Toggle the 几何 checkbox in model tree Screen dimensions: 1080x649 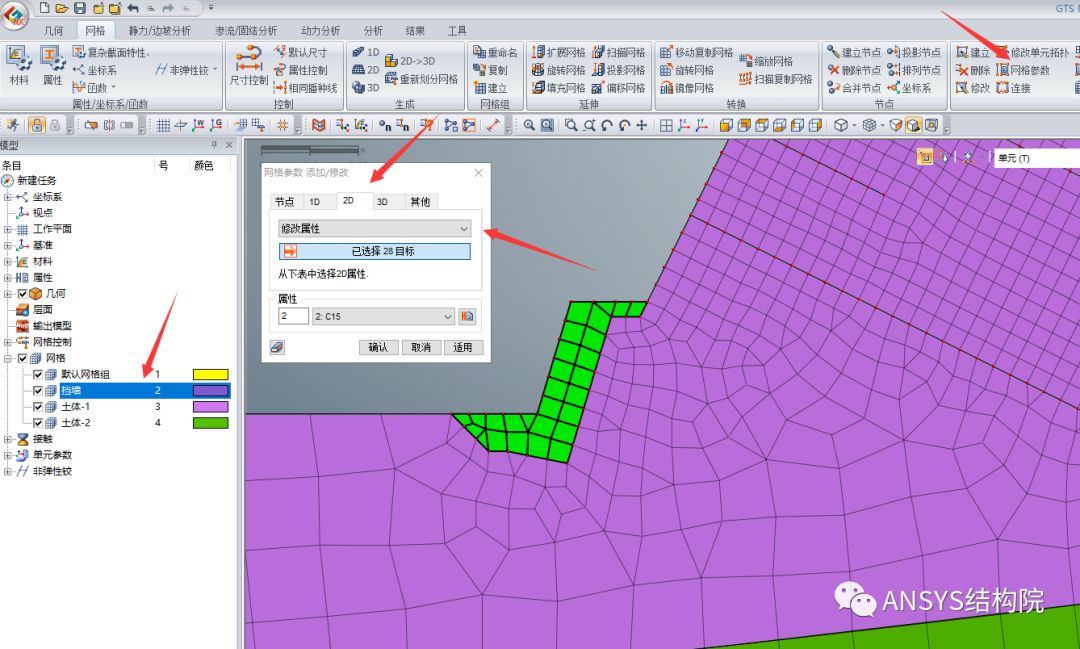[23, 293]
